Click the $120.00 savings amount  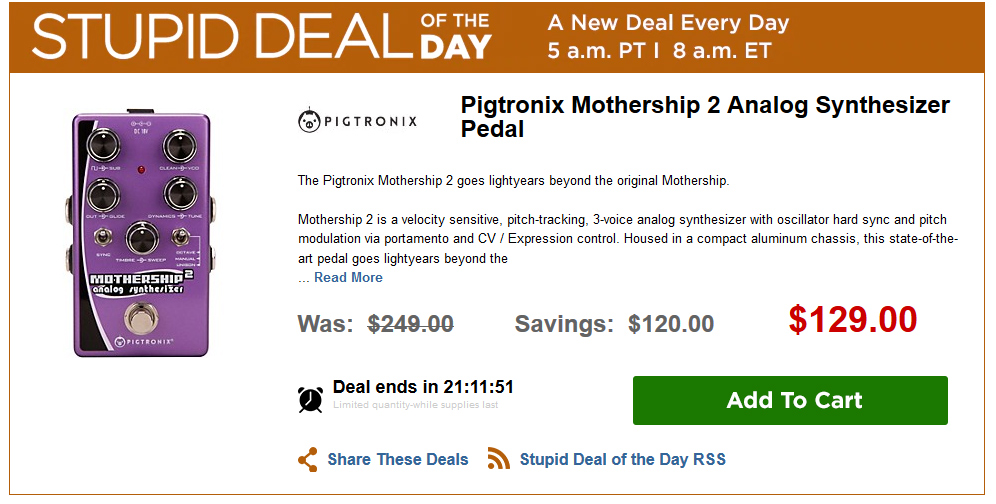pos(670,324)
